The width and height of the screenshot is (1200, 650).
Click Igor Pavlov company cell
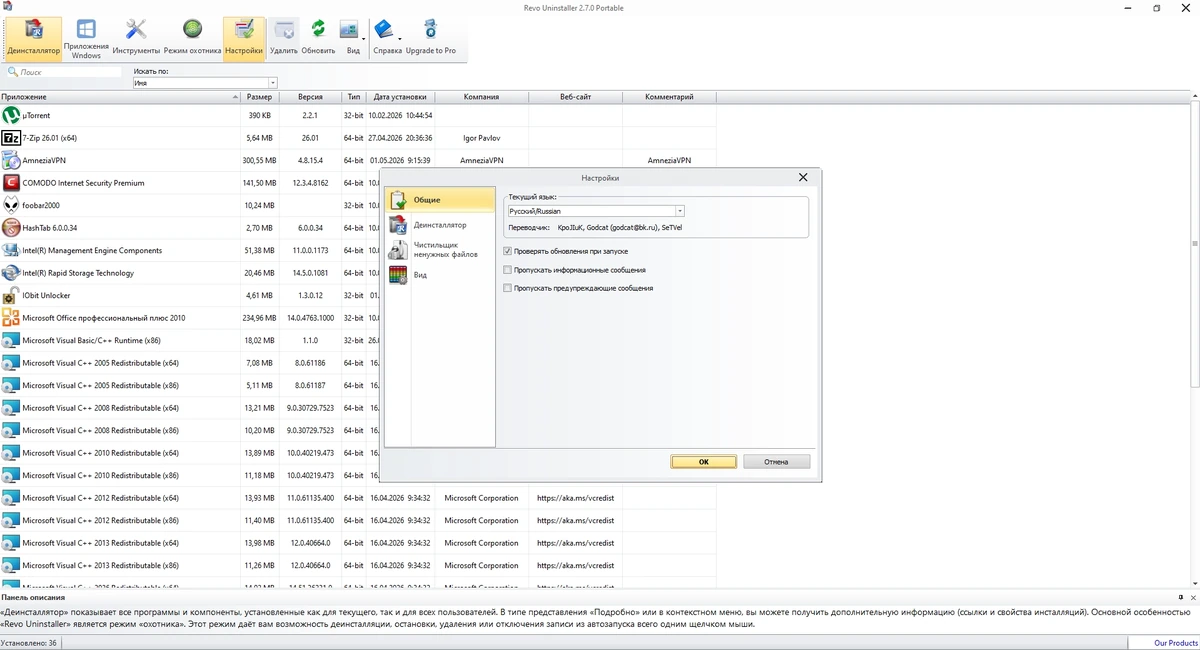coord(481,138)
